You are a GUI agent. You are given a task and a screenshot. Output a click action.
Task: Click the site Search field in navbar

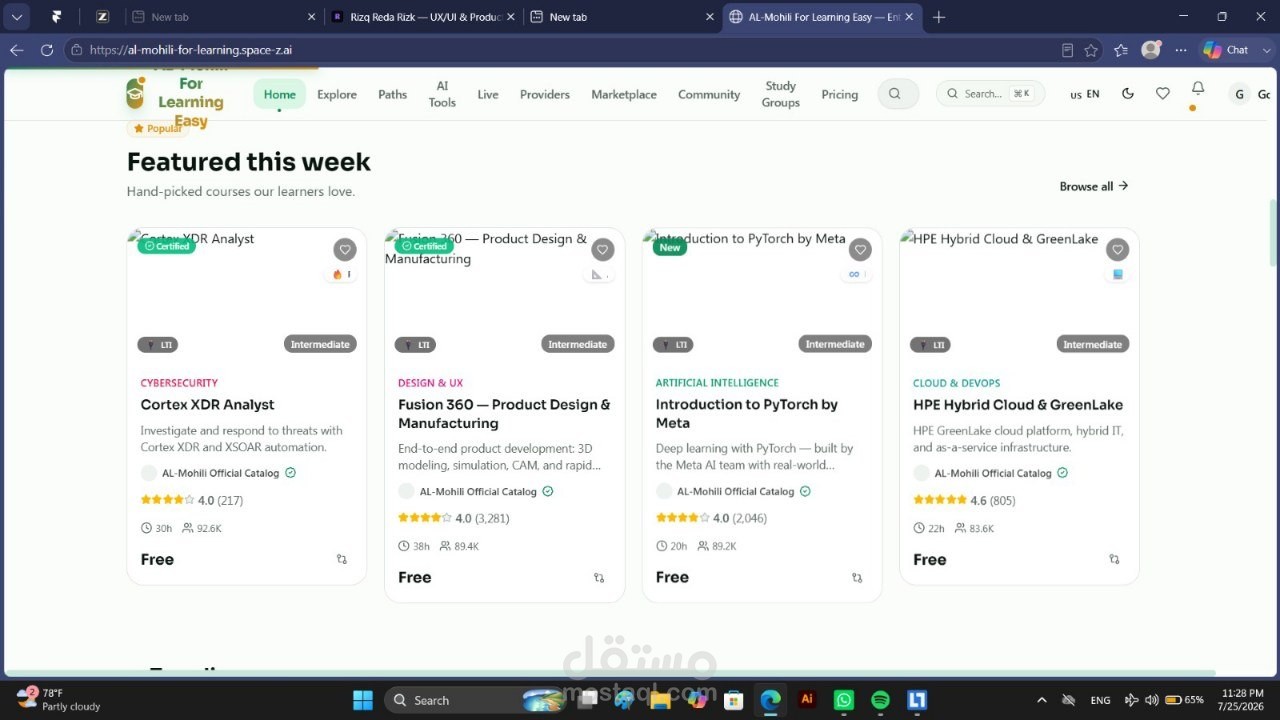coord(990,94)
